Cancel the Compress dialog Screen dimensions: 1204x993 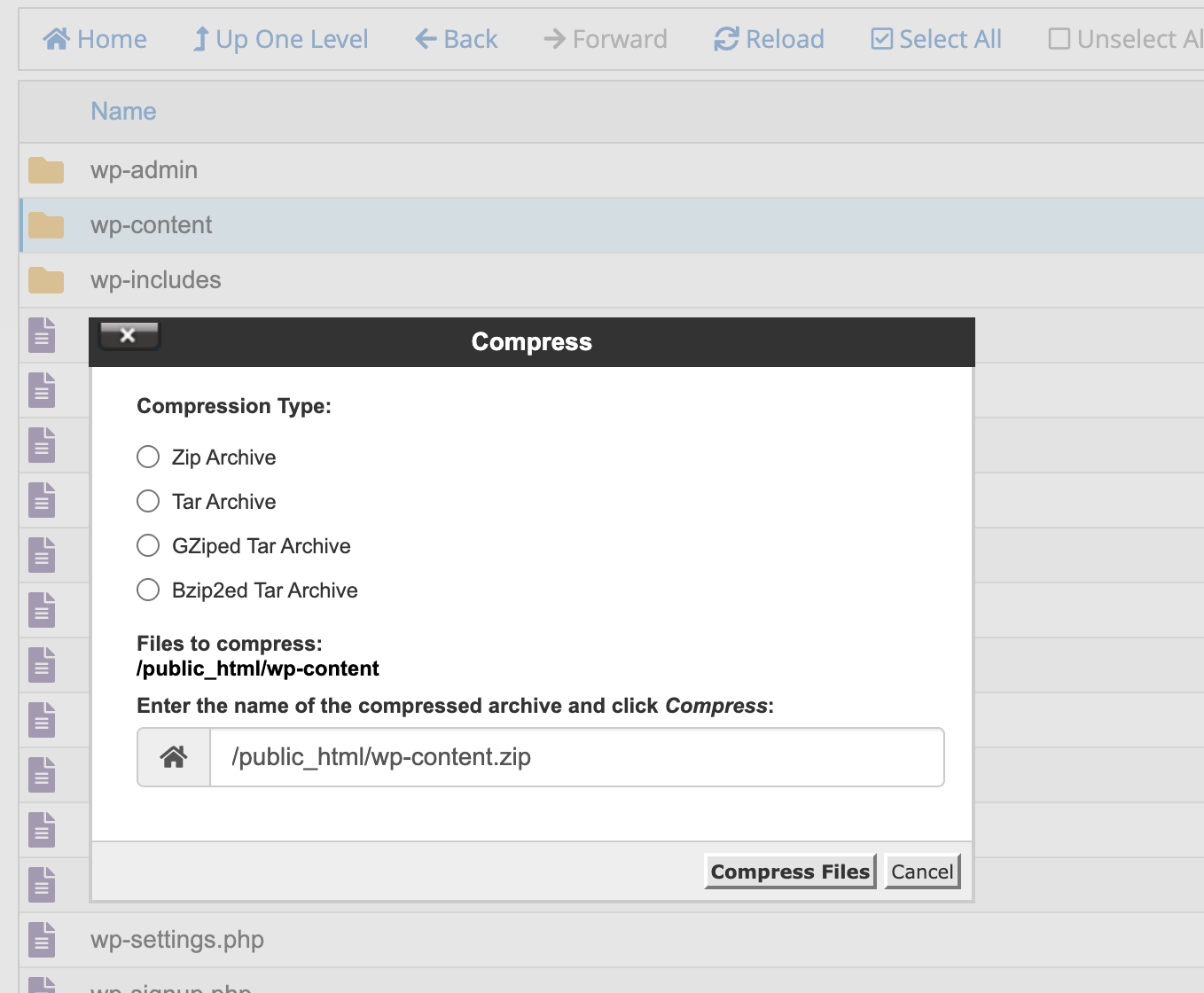(x=922, y=872)
